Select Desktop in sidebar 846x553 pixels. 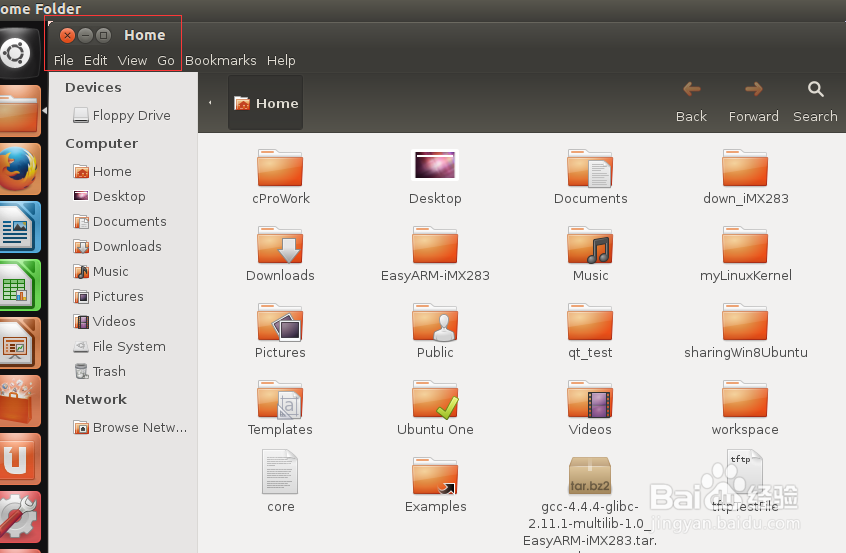click(x=110, y=196)
